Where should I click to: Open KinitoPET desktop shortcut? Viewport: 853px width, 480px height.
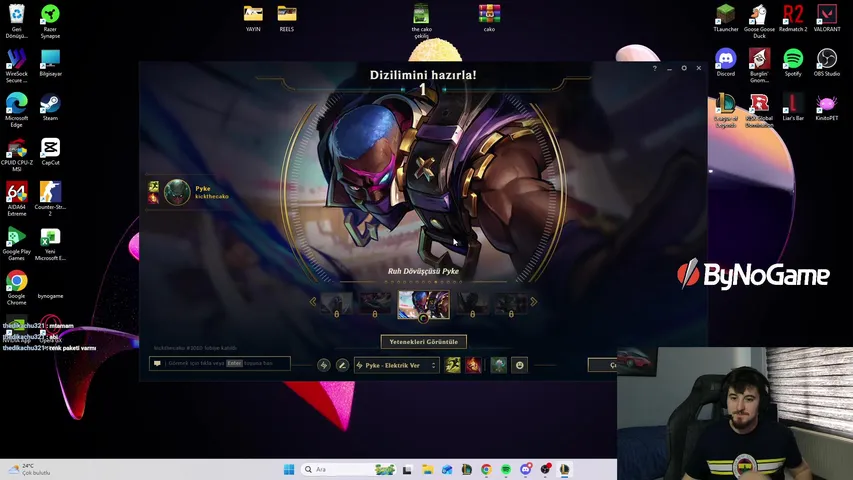(827, 107)
